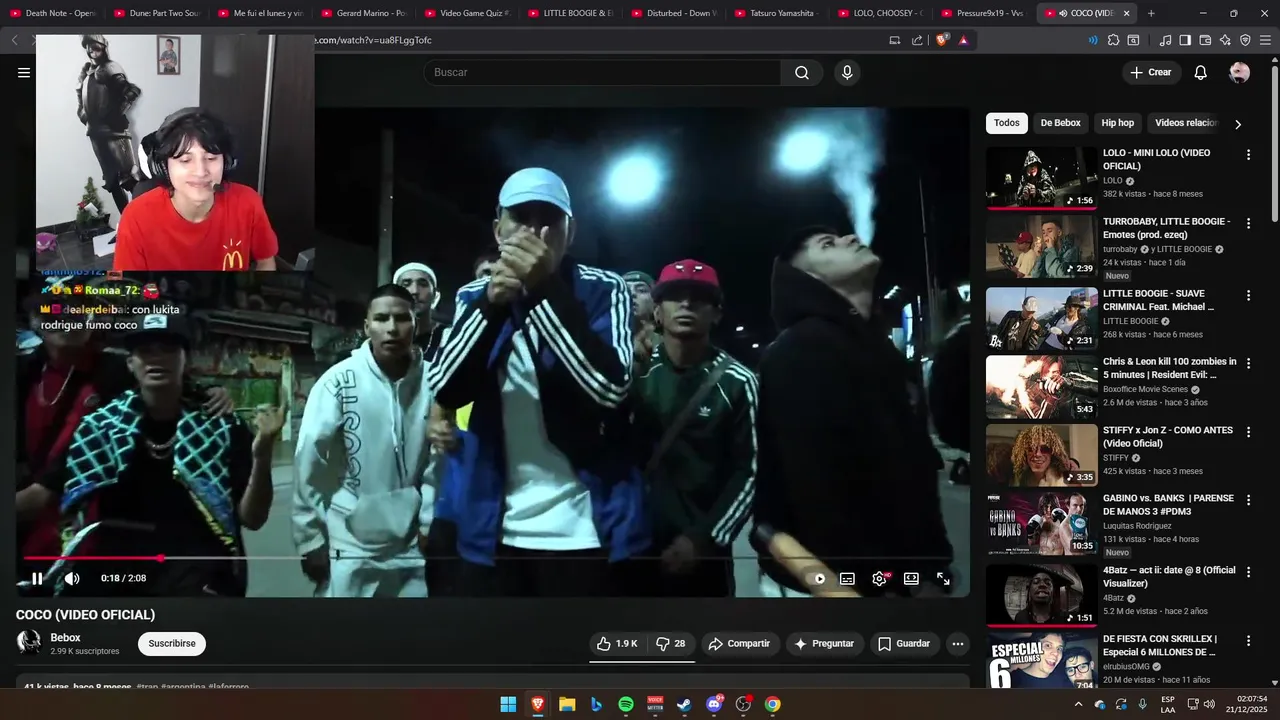Screen dimensions: 1280x720
Task: Open the account avatar menu
Action: (1239, 72)
